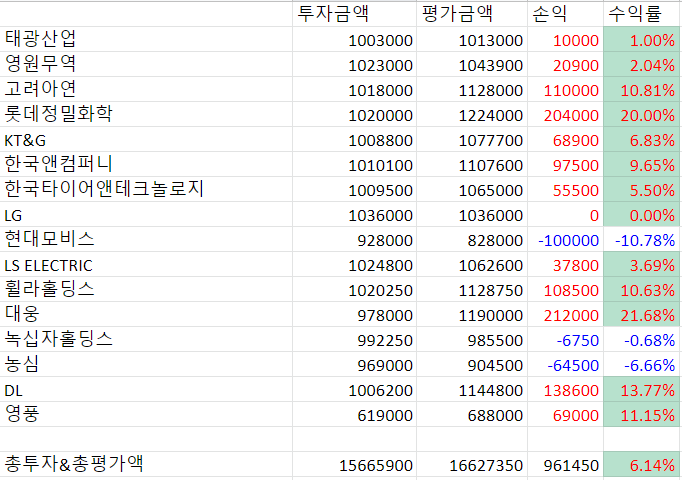Viewport: 682px width, 480px height.
Task: Click 휠라홀딩스 investment 1020250
Action: pyautogui.click(x=354, y=289)
